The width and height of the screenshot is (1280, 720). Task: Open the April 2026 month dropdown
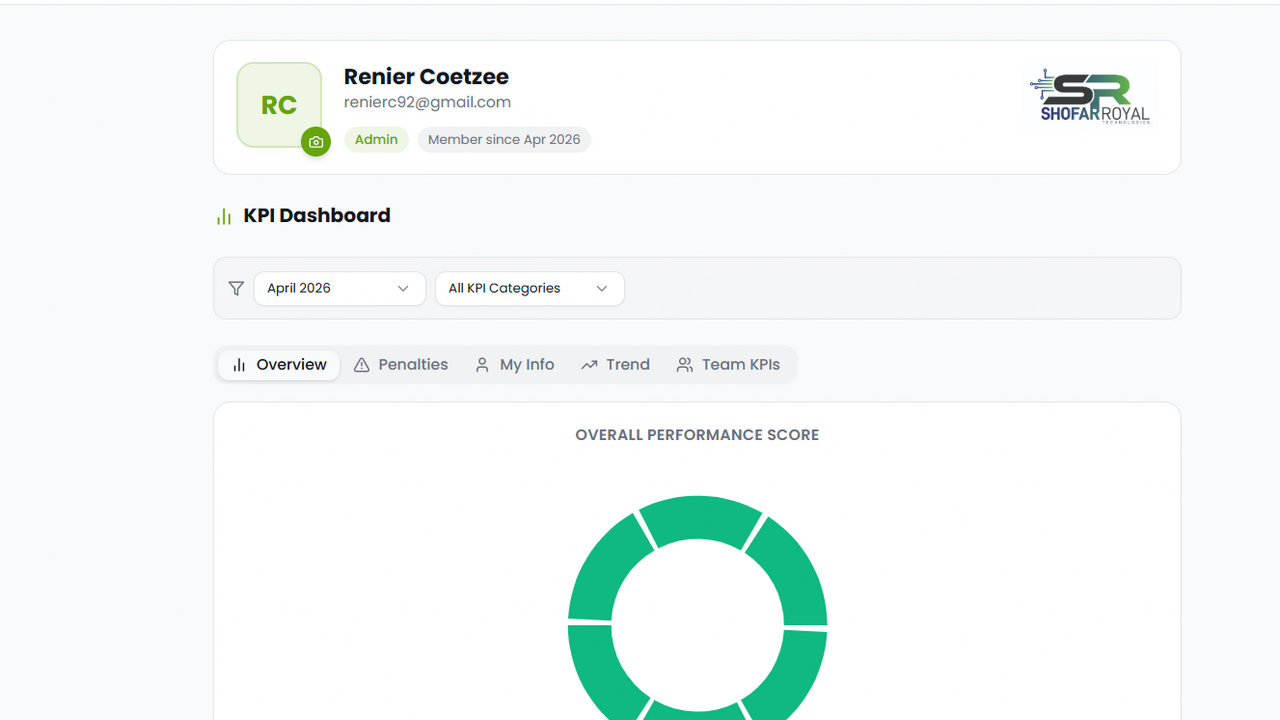[x=340, y=288]
